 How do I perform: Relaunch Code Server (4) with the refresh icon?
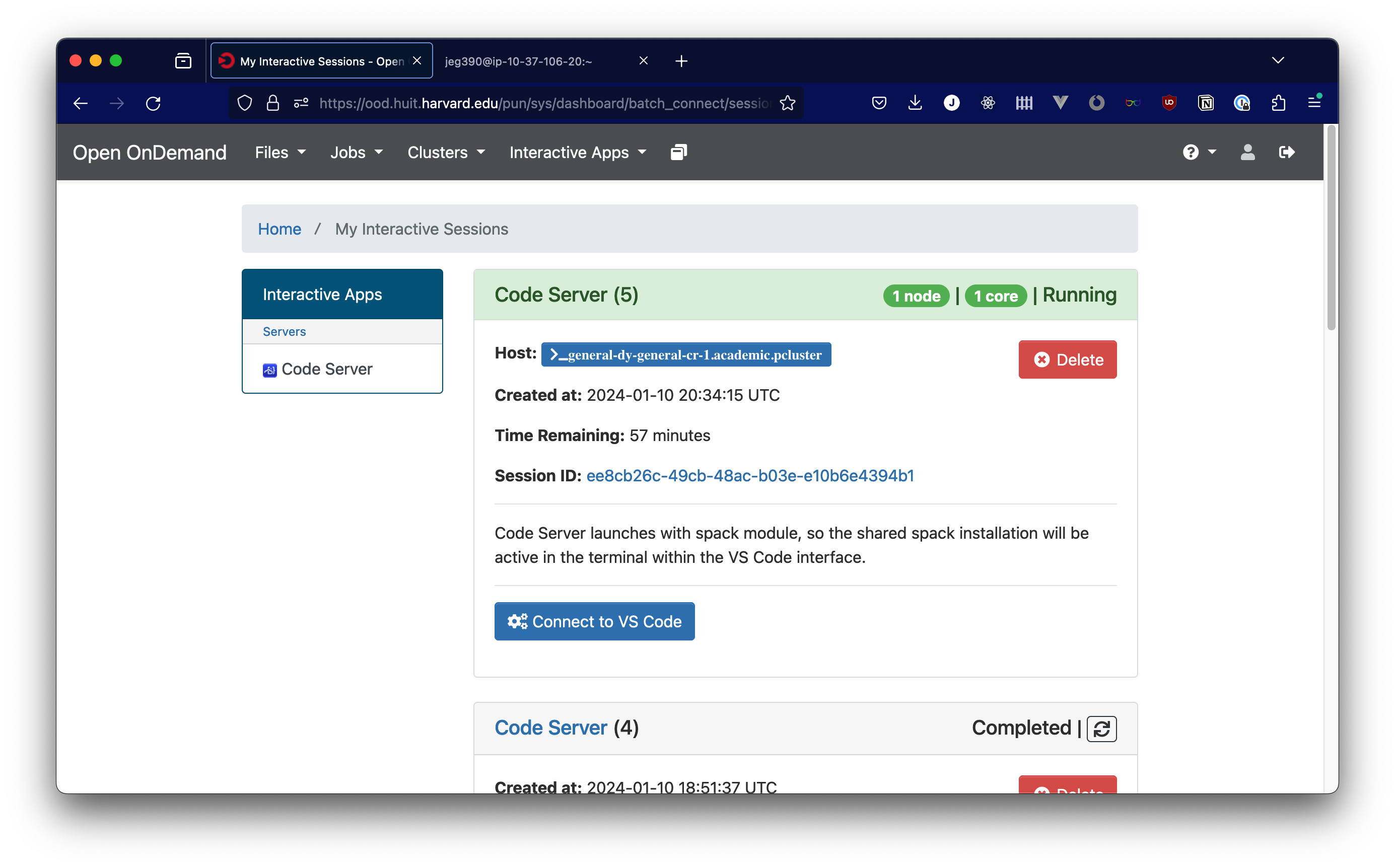tap(1101, 729)
